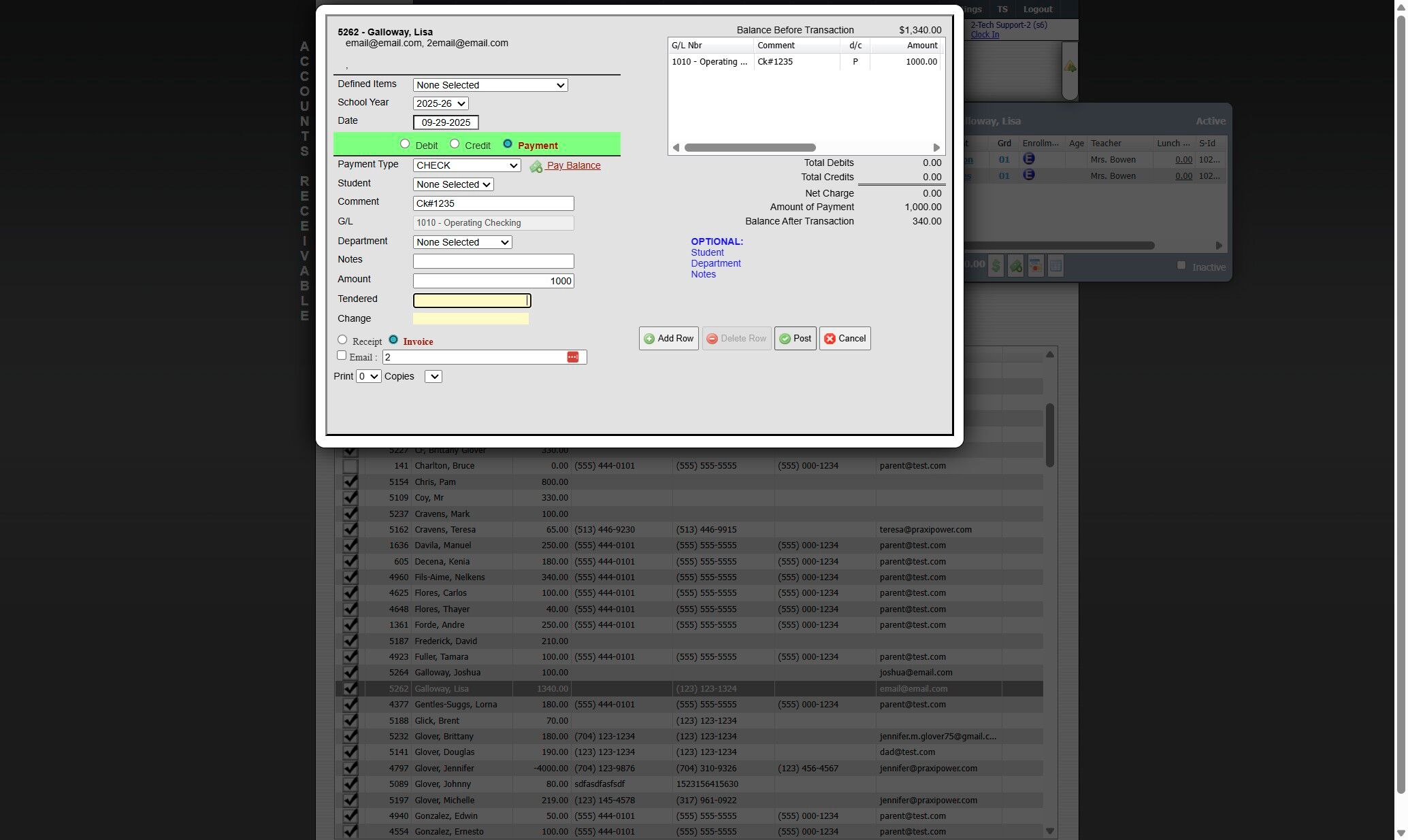Click the red X Cancel icon

click(830, 339)
